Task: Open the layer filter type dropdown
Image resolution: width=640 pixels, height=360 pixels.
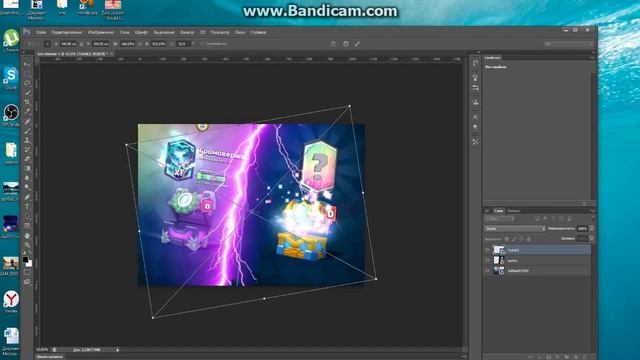Action: (499, 219)
